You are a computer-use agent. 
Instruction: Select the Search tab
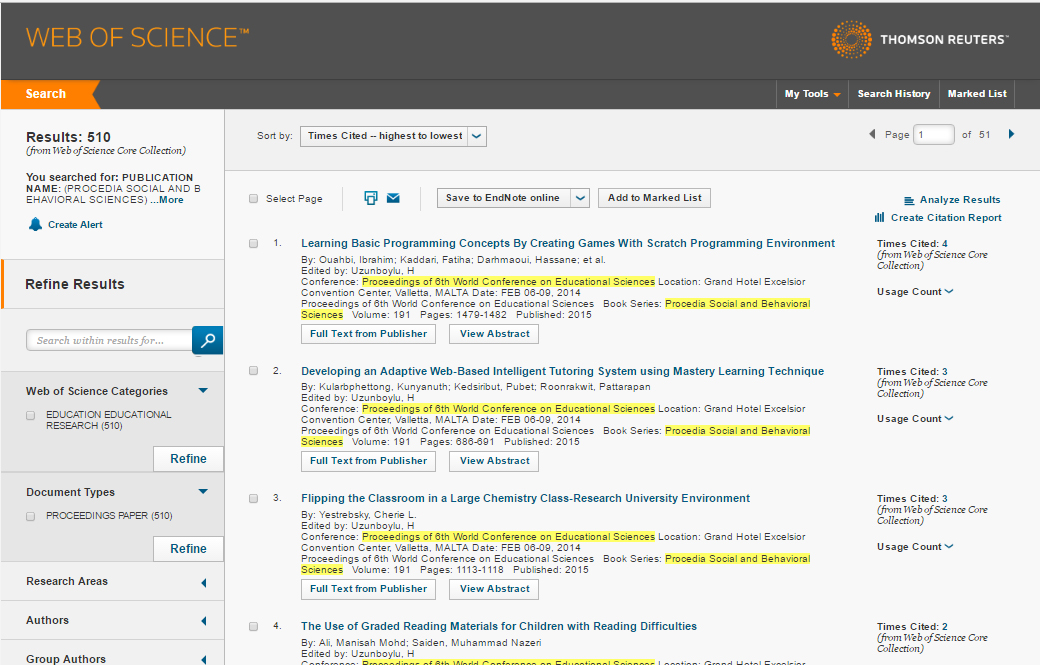click(46, 94)
